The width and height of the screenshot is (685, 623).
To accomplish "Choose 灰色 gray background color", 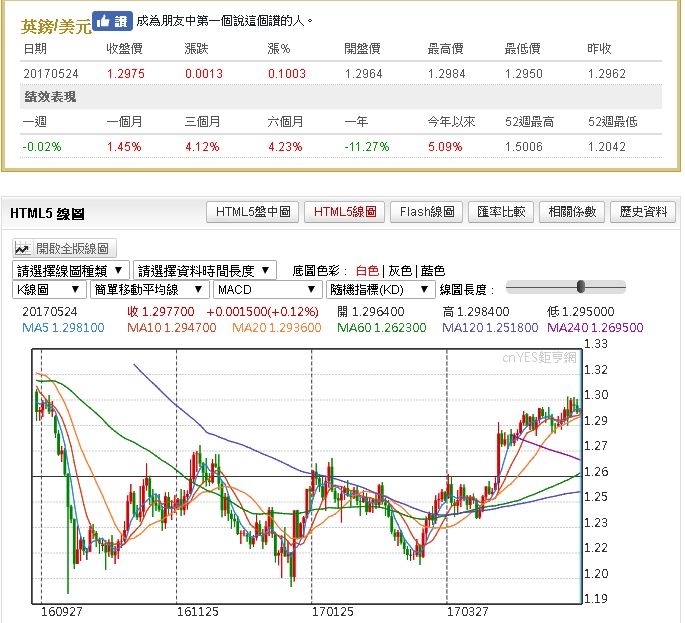I will [400, 271].
